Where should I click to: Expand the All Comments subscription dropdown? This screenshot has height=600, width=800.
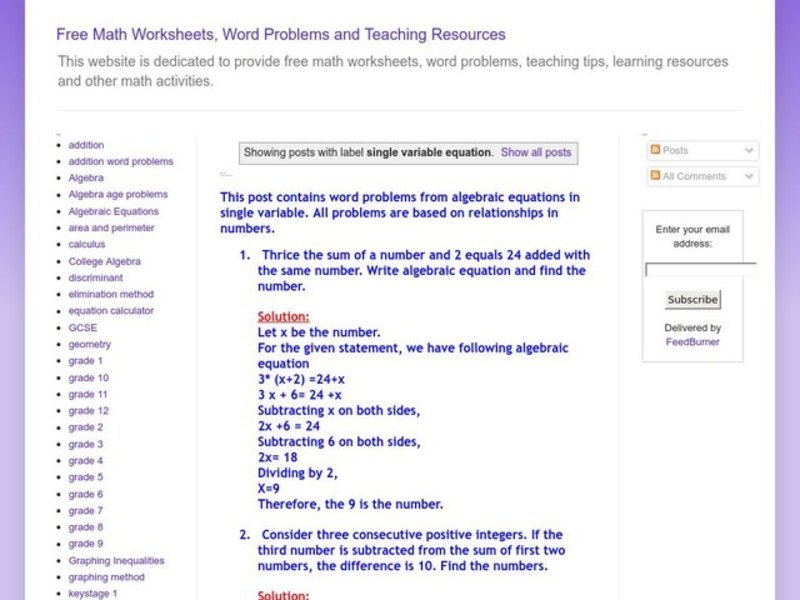pos(748,176)
